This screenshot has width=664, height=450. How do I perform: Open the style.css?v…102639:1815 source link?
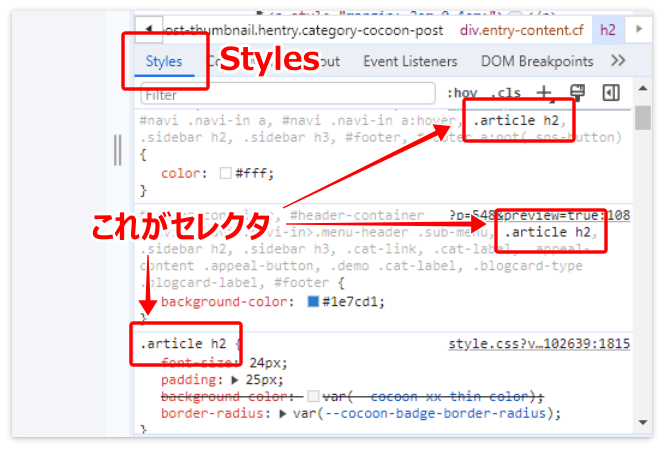539,344
